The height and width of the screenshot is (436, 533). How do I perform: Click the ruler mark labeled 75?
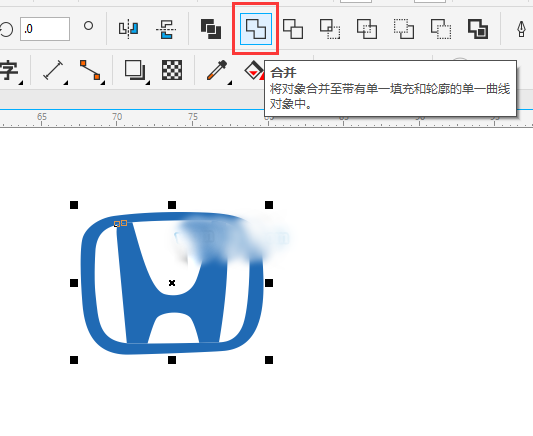tap(193, 117)
